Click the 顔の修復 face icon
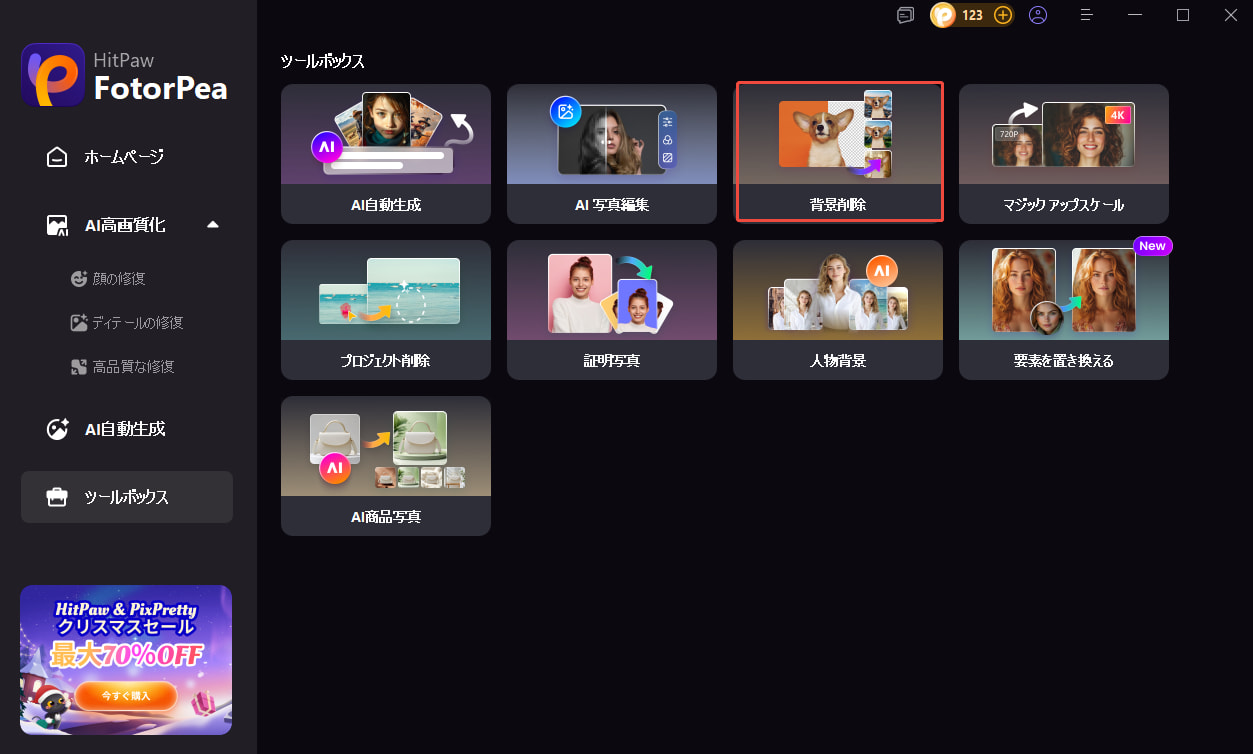The image size is (1253, 754). coord(79,279)
